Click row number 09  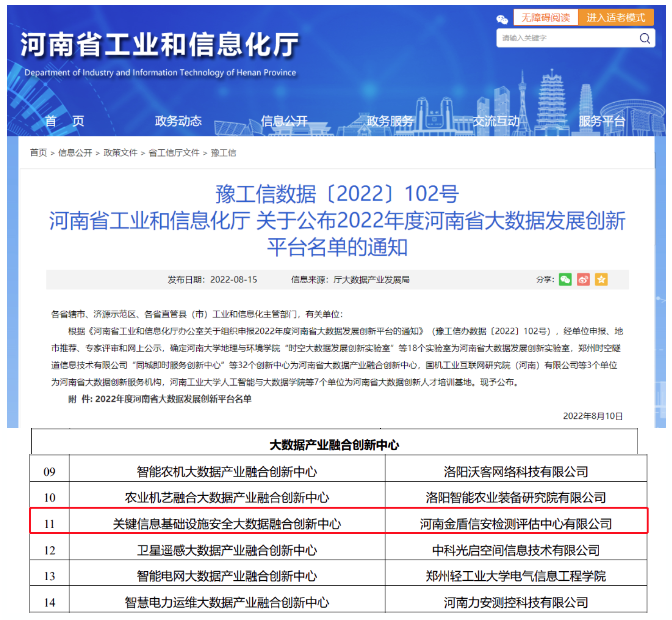pos(49,472)
